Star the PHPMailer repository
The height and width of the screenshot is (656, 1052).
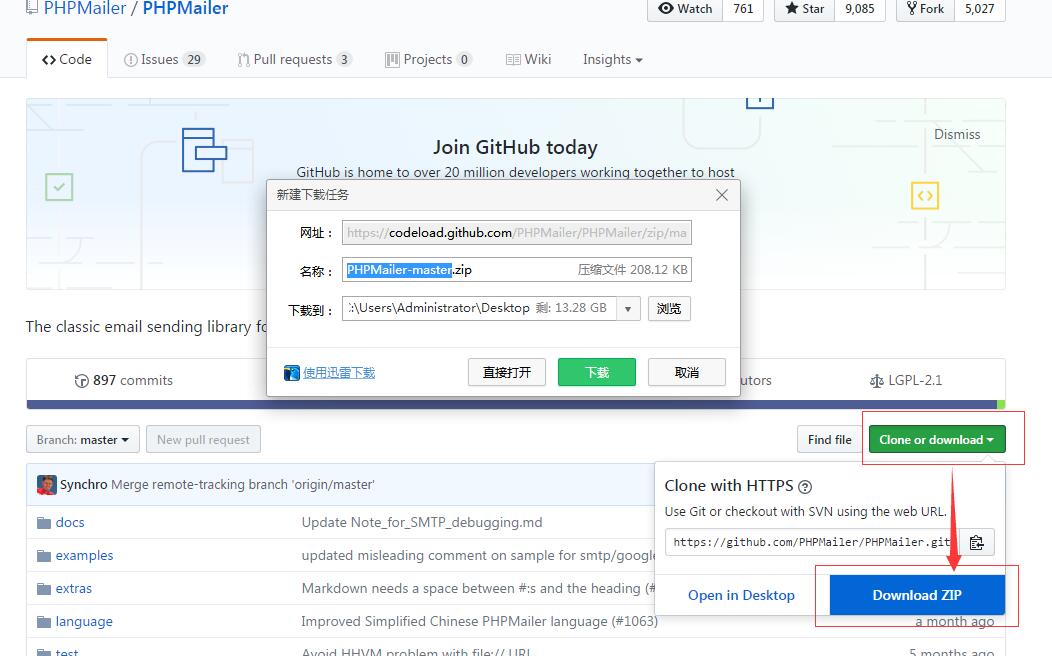coord(805,9)
